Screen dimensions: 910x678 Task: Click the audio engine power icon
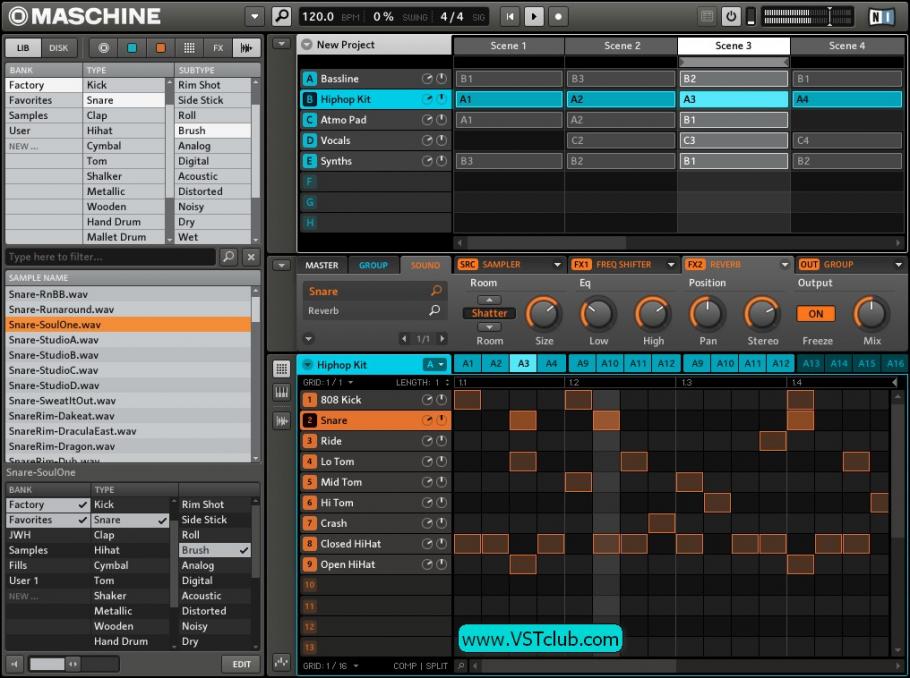click(x=731, y=16)
